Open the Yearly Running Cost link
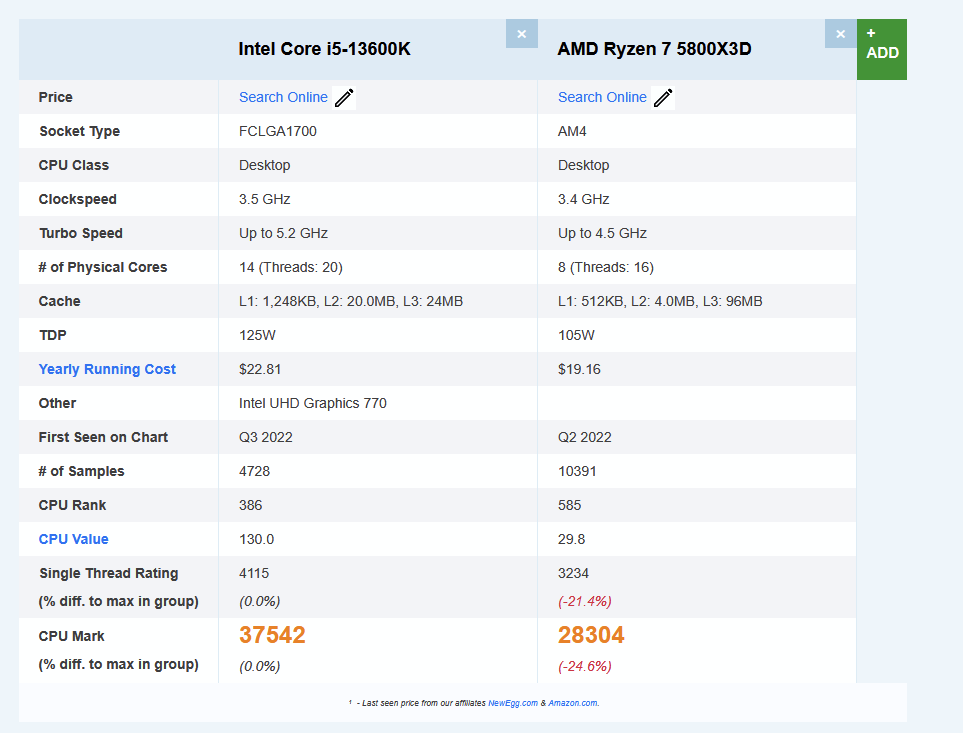The image size is (963, 733). click(x=107, y=369)
